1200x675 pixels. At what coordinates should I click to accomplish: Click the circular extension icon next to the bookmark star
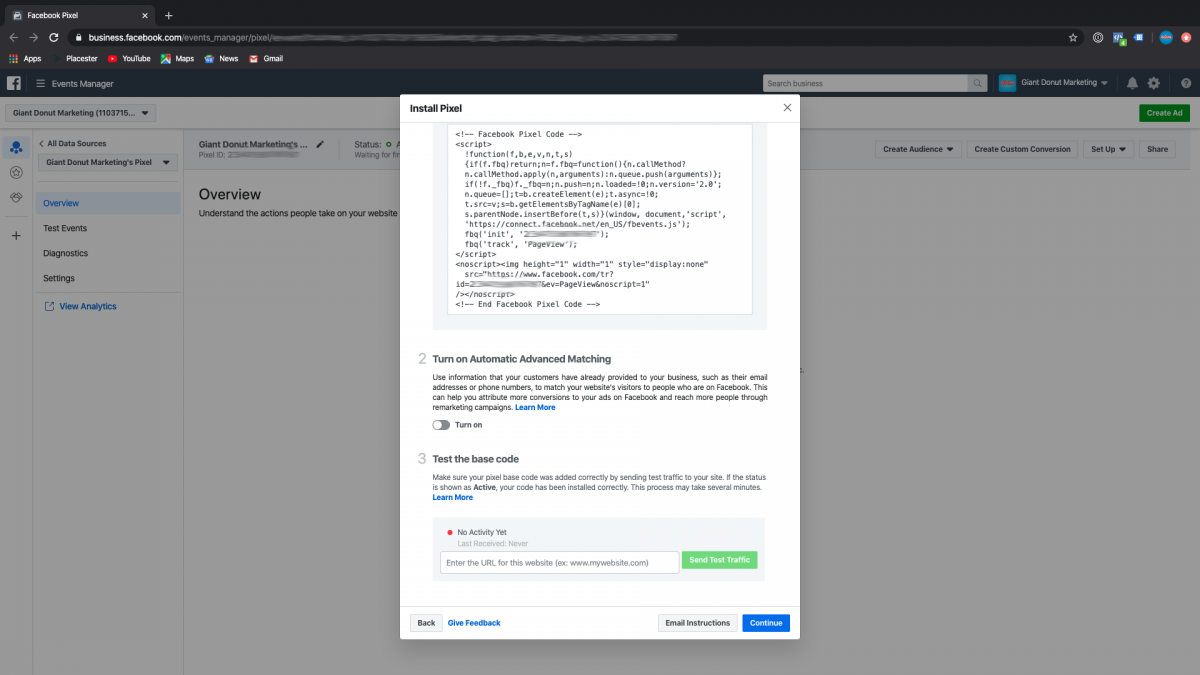(x=1098, y=37)
